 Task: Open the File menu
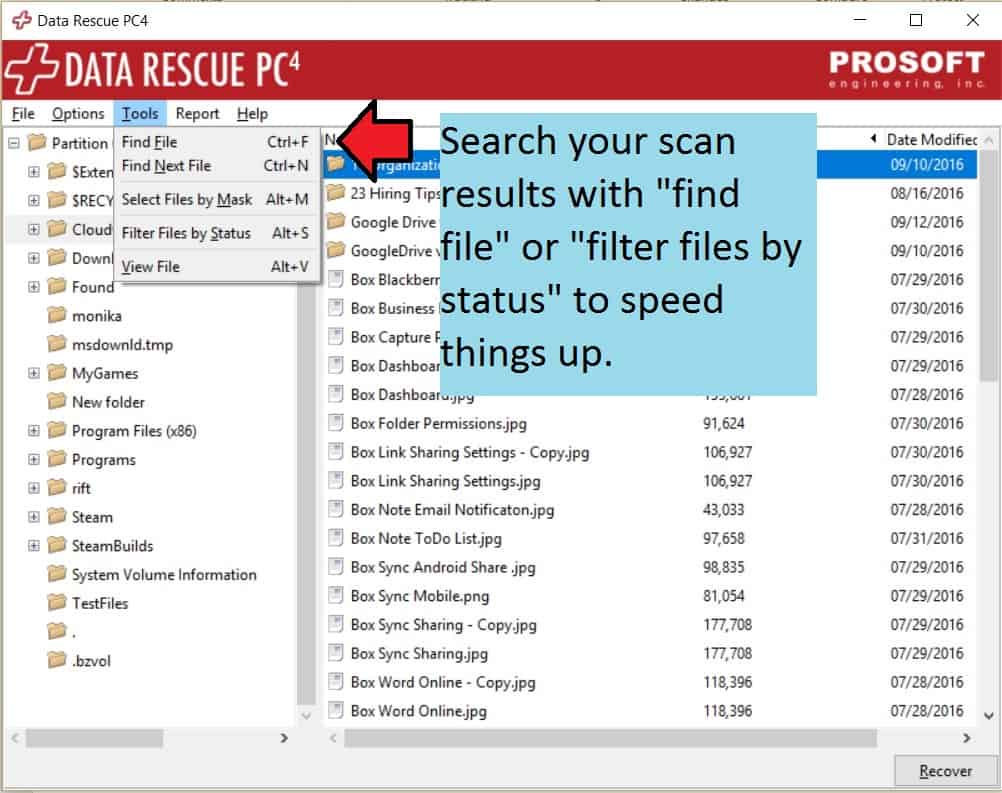[23, 114]
